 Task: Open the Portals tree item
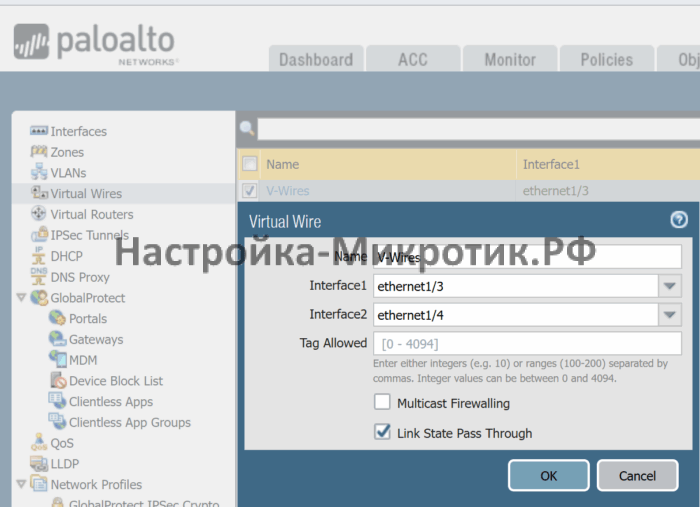88,319
